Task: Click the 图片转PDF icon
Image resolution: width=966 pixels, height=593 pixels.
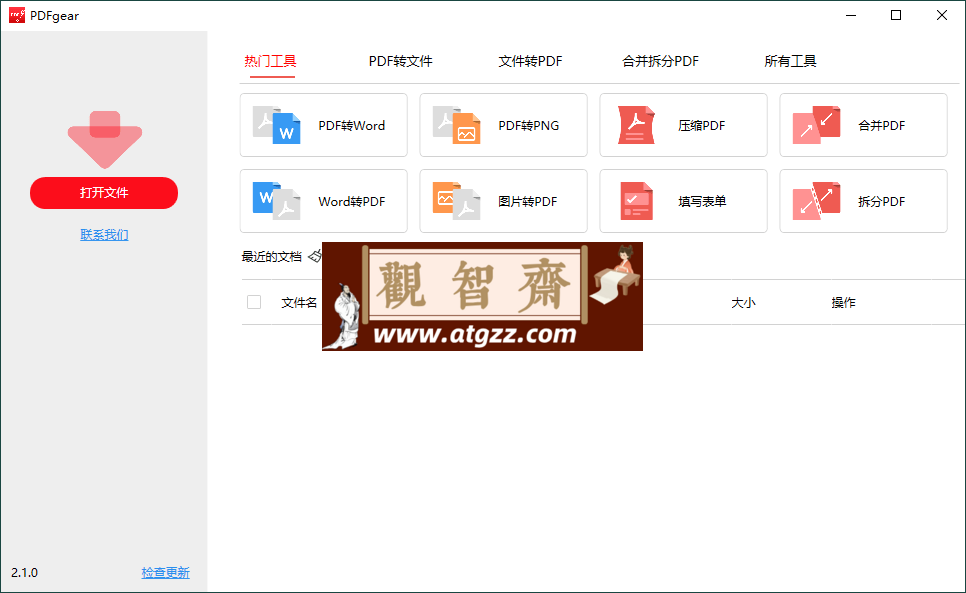Action: [456, 201]
